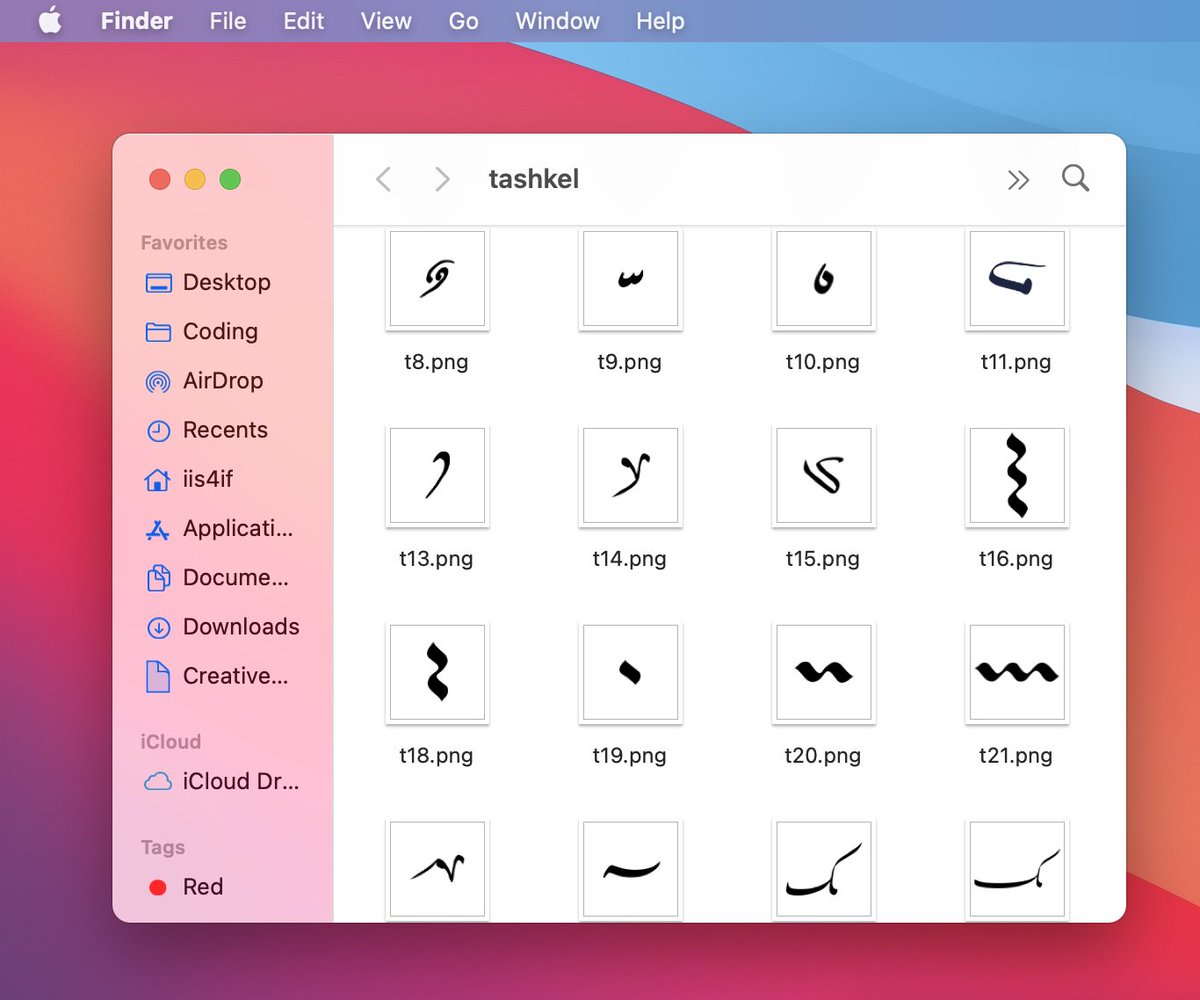Image resolution: width=1200 pixels, height=1000 pixels.
Task: Select the t10.png thumbnail
Action: [824, 279]
